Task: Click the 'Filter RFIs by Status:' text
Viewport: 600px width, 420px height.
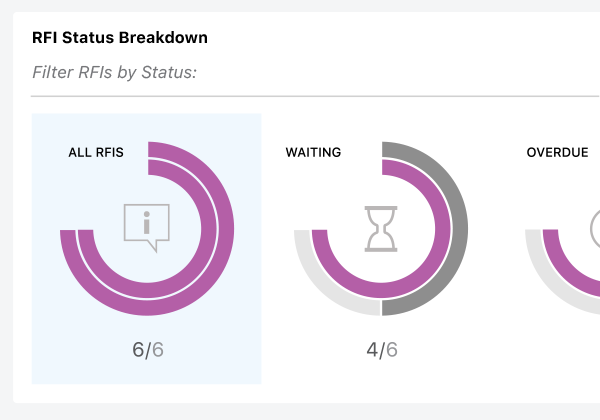Action: point(114,72)
